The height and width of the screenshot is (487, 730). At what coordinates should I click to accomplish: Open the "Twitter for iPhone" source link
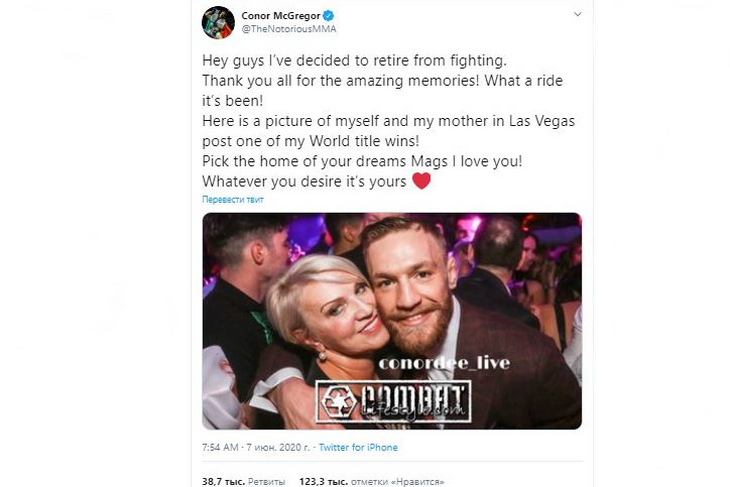360,447
